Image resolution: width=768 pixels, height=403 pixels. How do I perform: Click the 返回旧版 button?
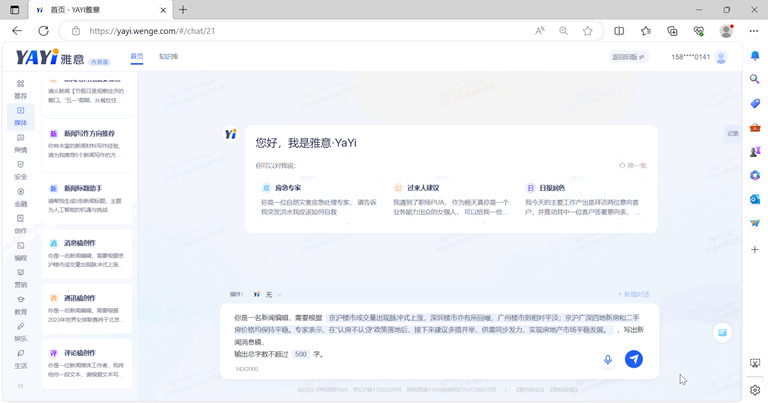tap(628, 57)
